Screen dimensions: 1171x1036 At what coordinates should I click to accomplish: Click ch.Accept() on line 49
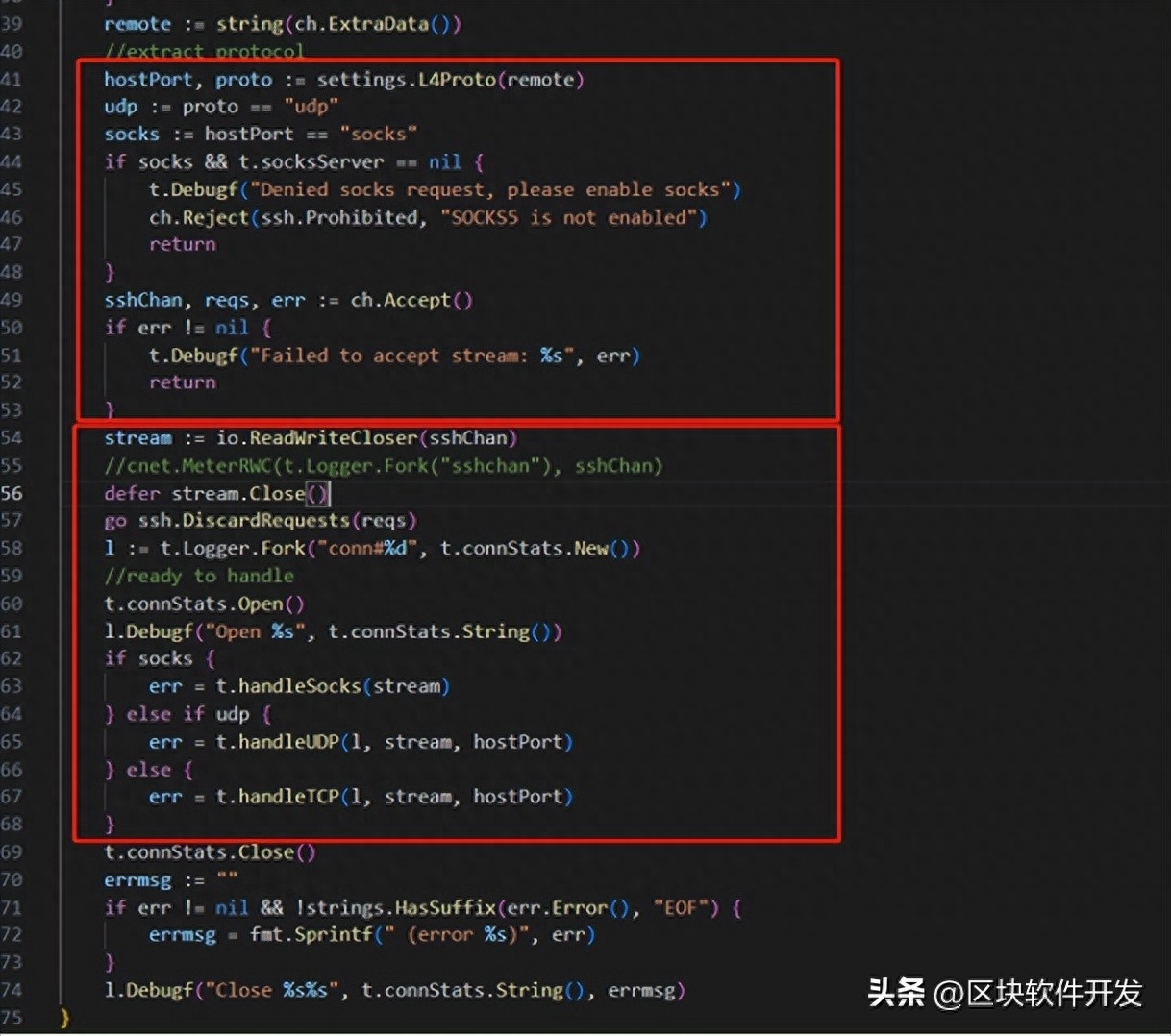click(411, 300)
